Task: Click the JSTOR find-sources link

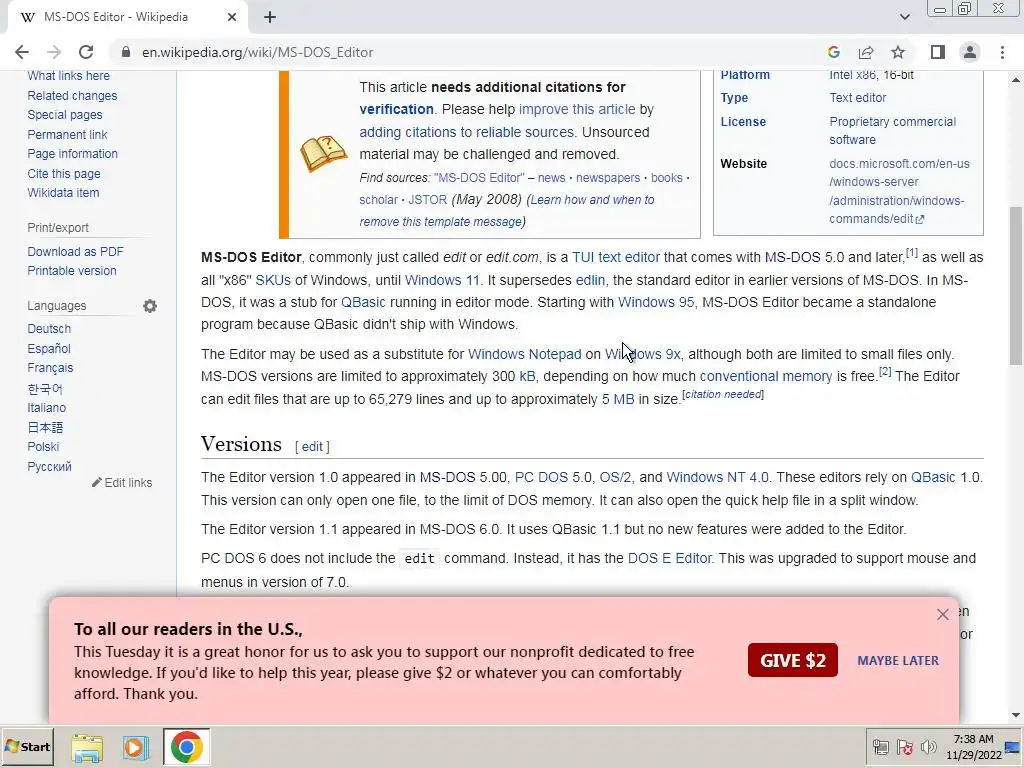Action: [428, 200]
